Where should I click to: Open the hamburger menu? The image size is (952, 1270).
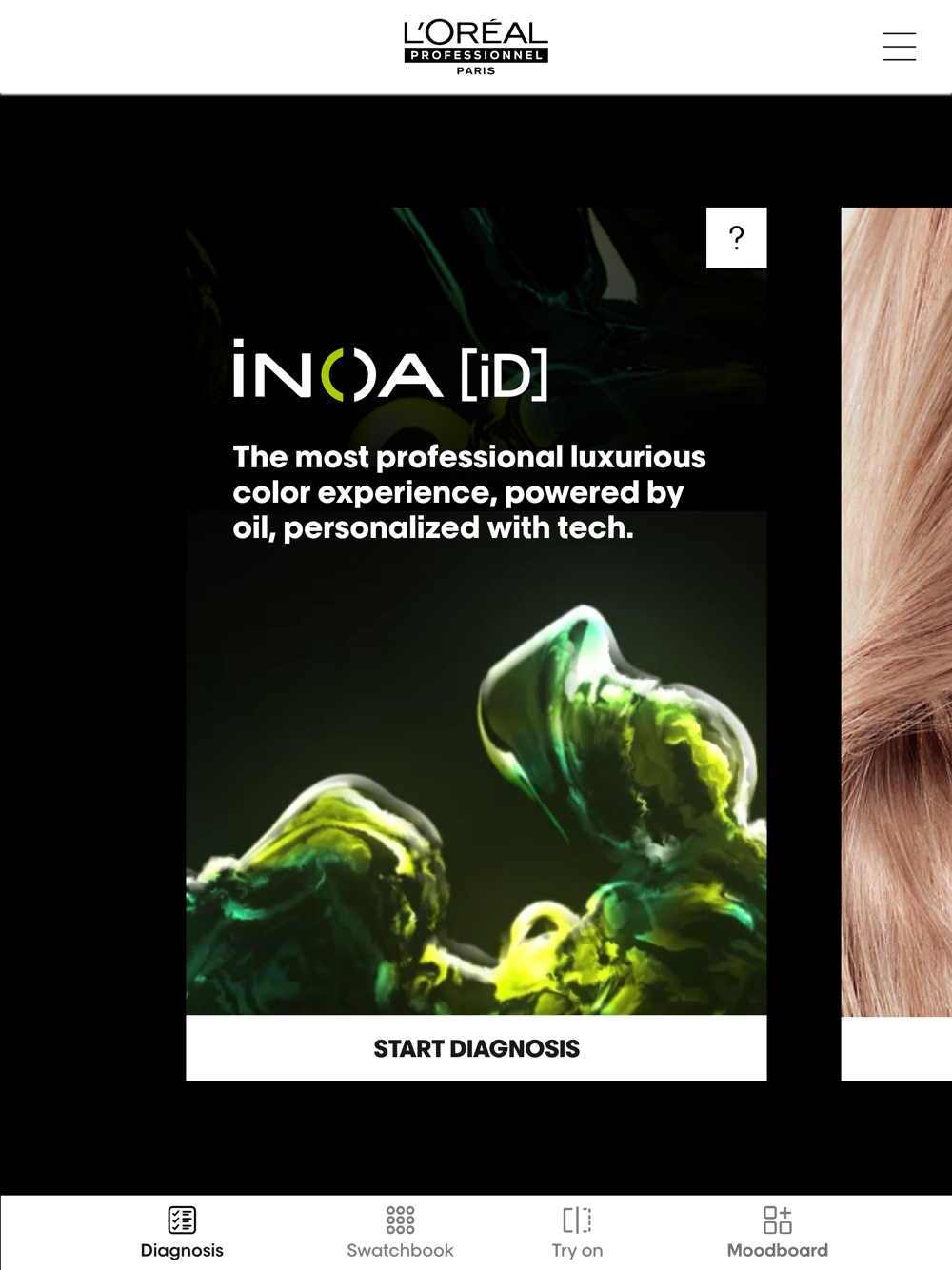coord(899,47)
